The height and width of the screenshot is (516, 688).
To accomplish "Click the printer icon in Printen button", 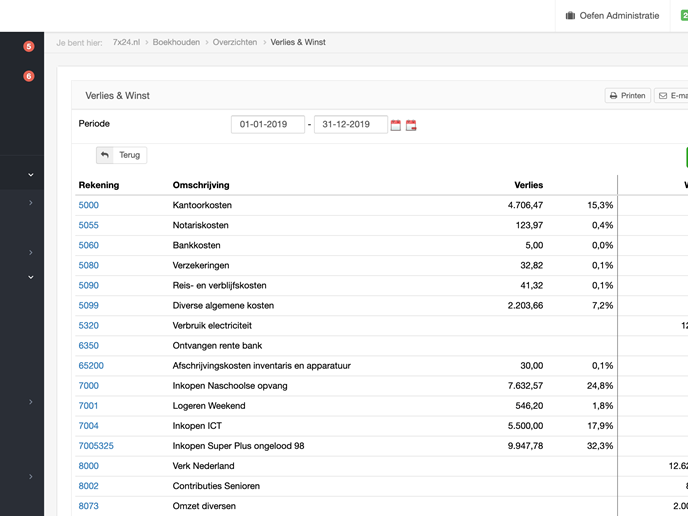I will tap(613, 96).
